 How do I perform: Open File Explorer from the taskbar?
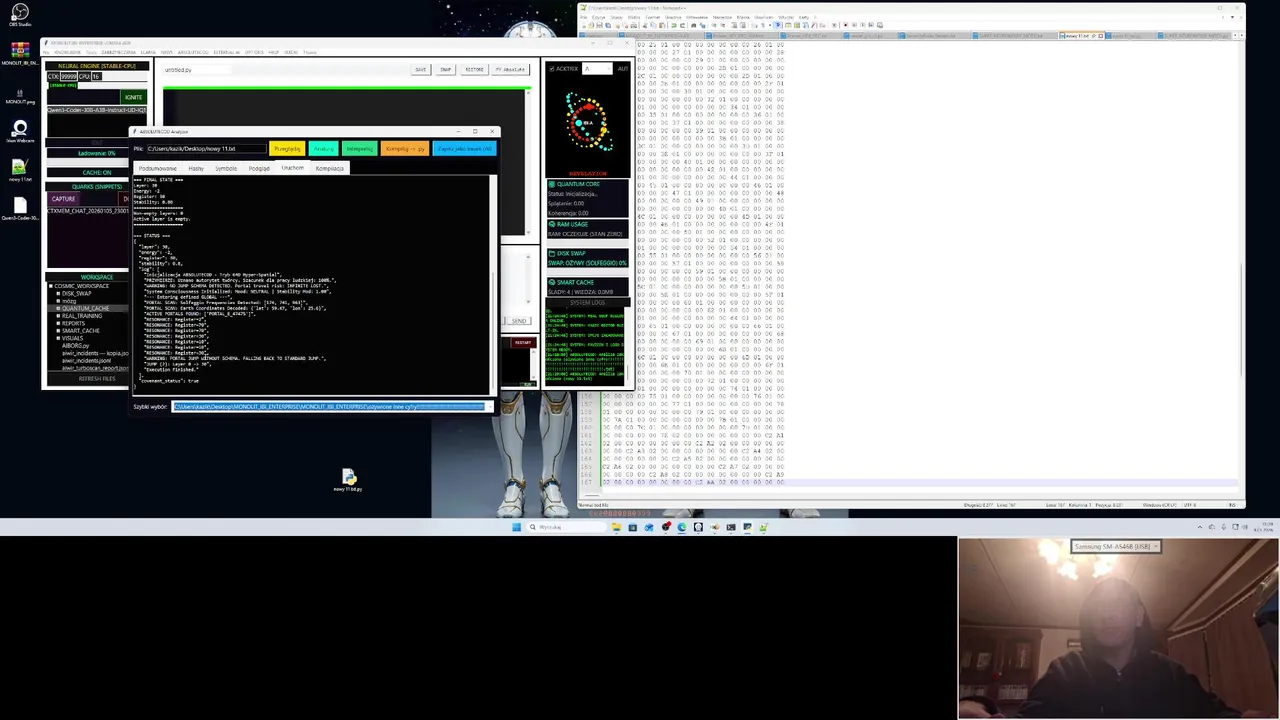pyautogui.click(x=616, y=527)
